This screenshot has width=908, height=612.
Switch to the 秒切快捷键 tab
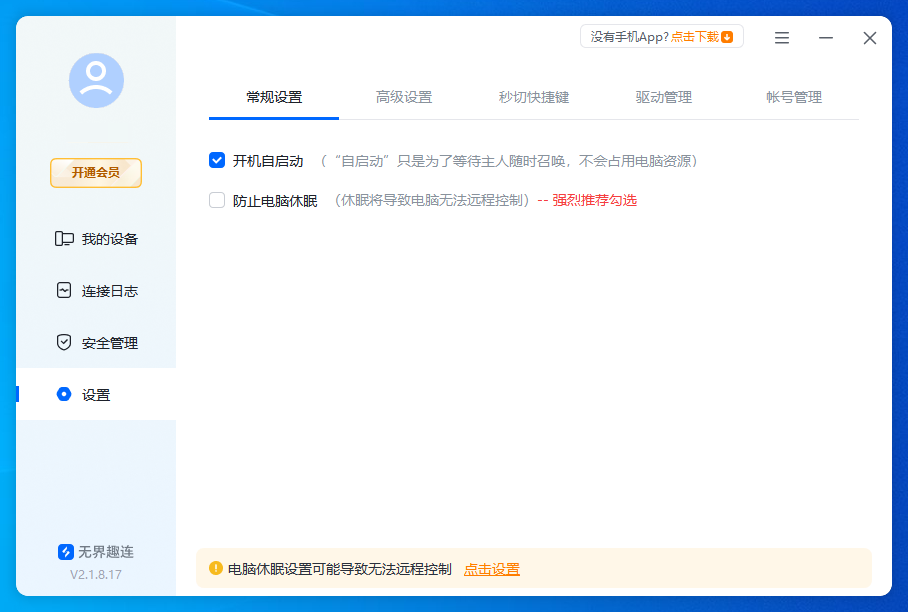pyautogui.click(x=533, y=97)
